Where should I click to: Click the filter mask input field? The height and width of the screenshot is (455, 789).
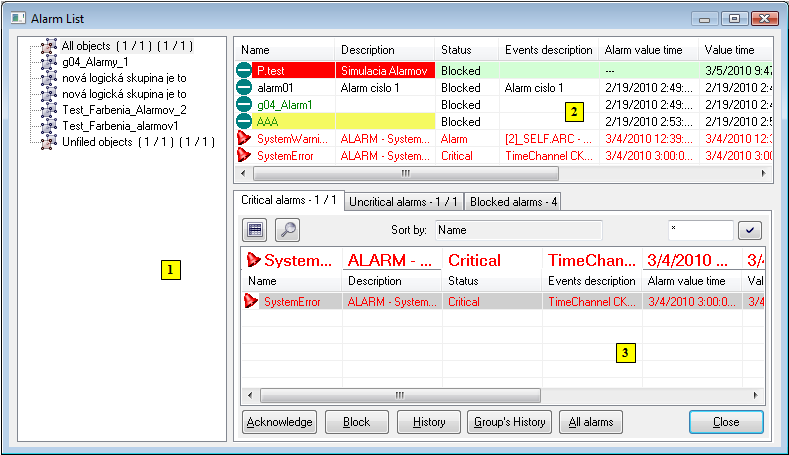pyautogui.click(x=700, y=230)
